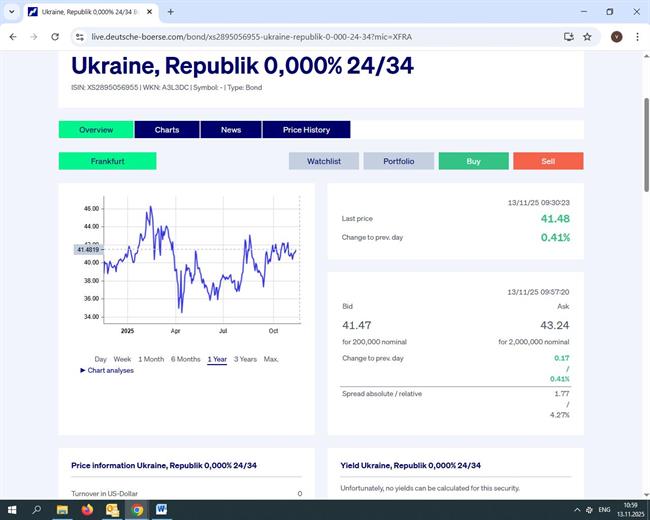Open Firefox from the taskbar

pyautogui.click(x=87, y=509)
